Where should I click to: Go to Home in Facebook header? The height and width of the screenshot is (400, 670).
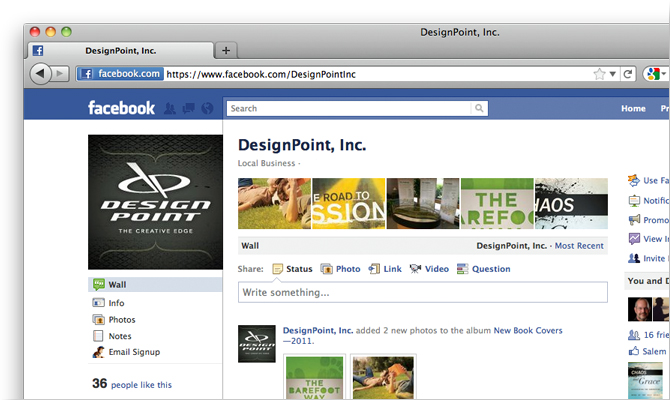click(633, 109)
